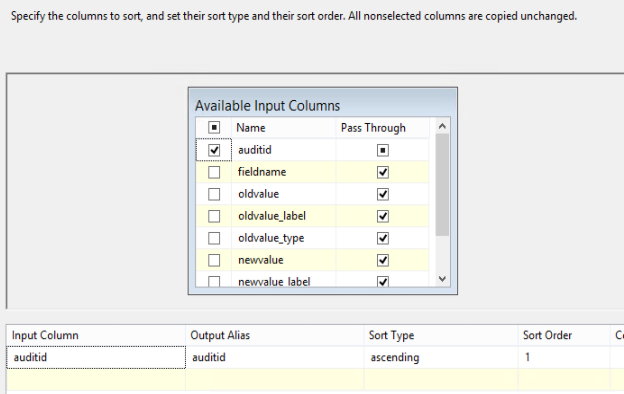Check the oldvalue sort column checkbox
624x394 pixels.
[214, 194]
